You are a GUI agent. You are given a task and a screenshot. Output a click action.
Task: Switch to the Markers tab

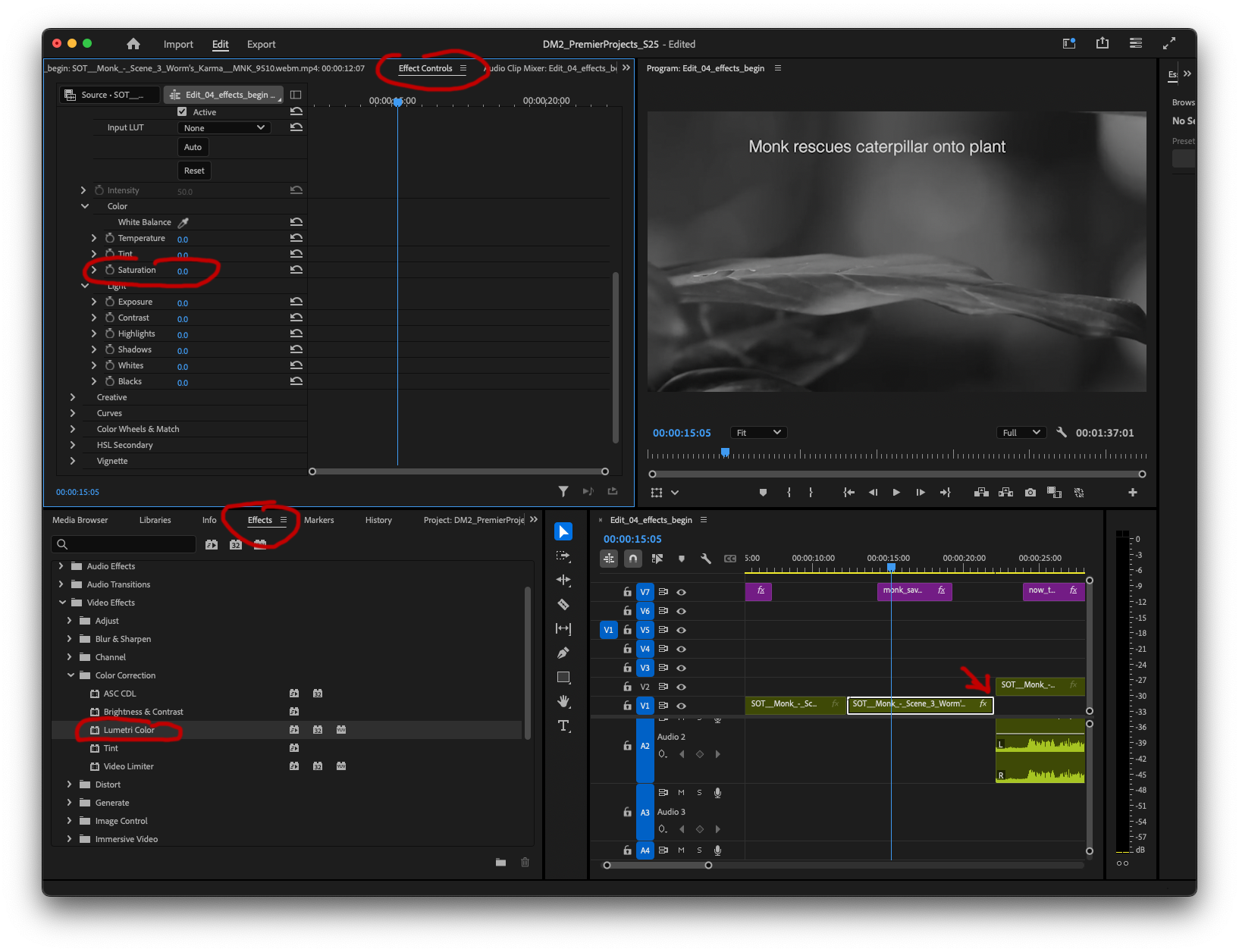pyautogui.click(x=318, y=520)
